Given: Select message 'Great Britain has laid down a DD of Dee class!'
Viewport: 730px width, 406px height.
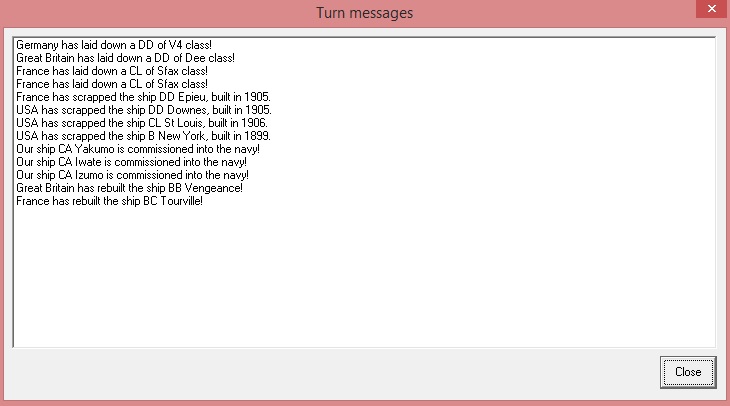Looking at the screenshot, I should click(x=125, y=58).
